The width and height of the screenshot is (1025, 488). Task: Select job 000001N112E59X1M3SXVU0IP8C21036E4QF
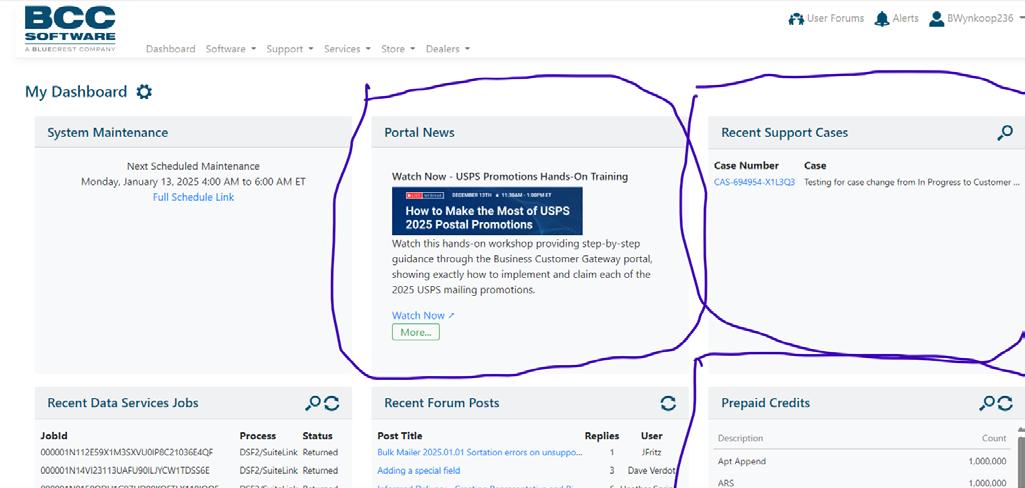click(x=127, y=452)
